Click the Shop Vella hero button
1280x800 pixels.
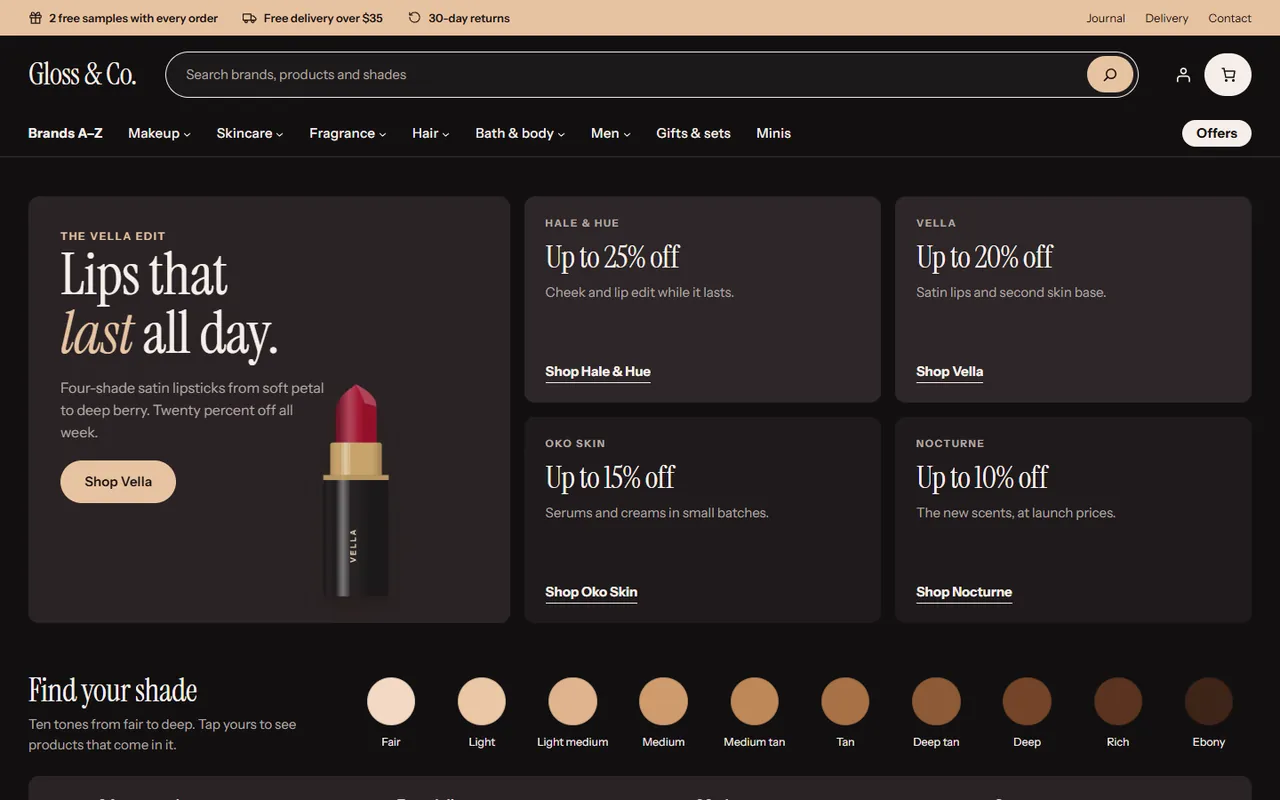pos(118,482)
